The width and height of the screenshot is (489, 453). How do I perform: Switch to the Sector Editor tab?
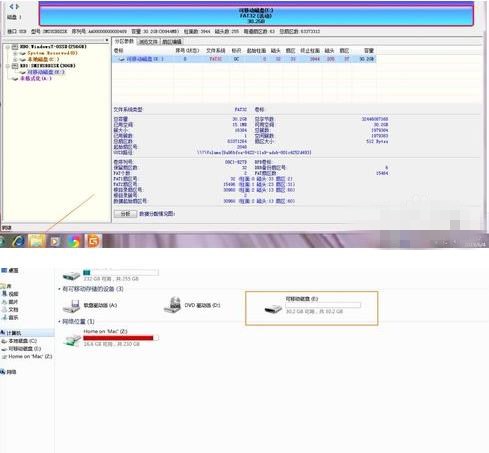(172, 42)
